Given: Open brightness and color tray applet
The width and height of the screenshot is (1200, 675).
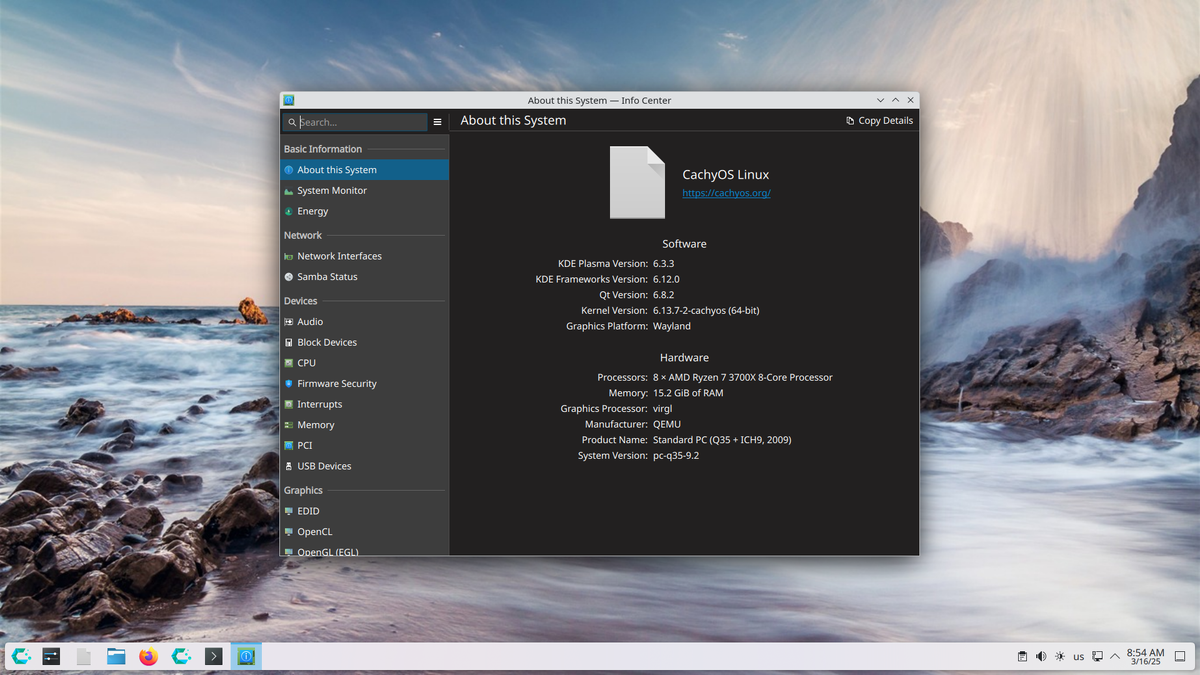Looking at the screenshot, I should (1060, 657).
